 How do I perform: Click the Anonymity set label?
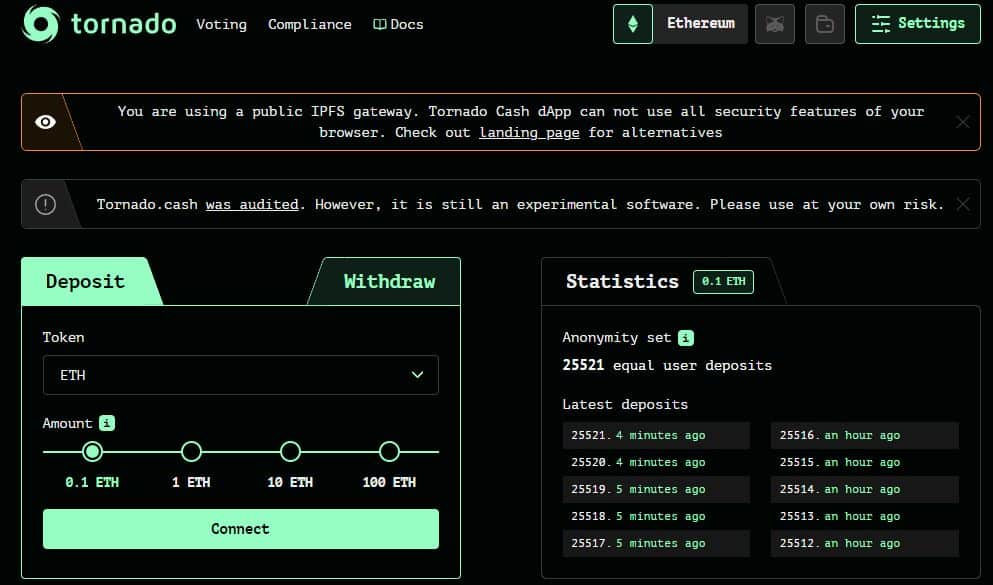[x=617, y=337]
